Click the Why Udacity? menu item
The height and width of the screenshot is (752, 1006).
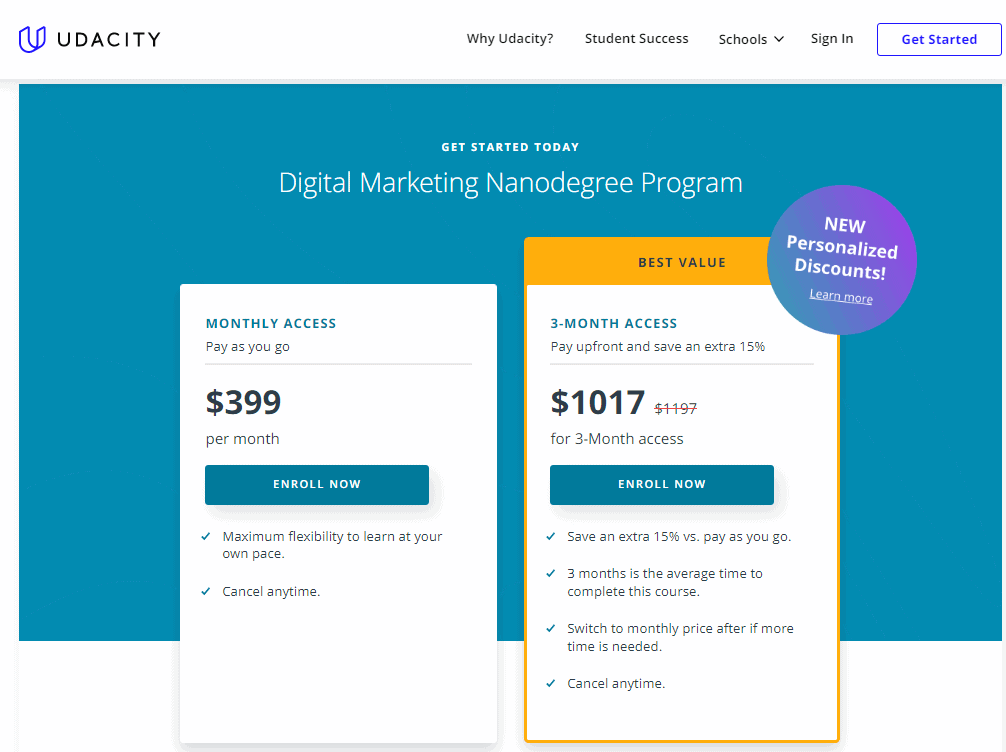(510, 38)
